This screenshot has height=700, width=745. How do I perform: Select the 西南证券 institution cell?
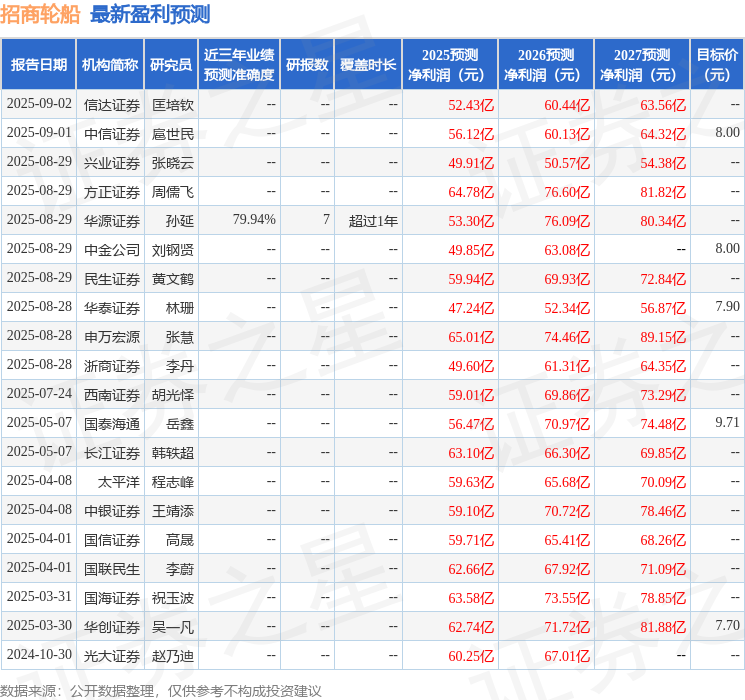pyautogui.click(x=112, y=395)
